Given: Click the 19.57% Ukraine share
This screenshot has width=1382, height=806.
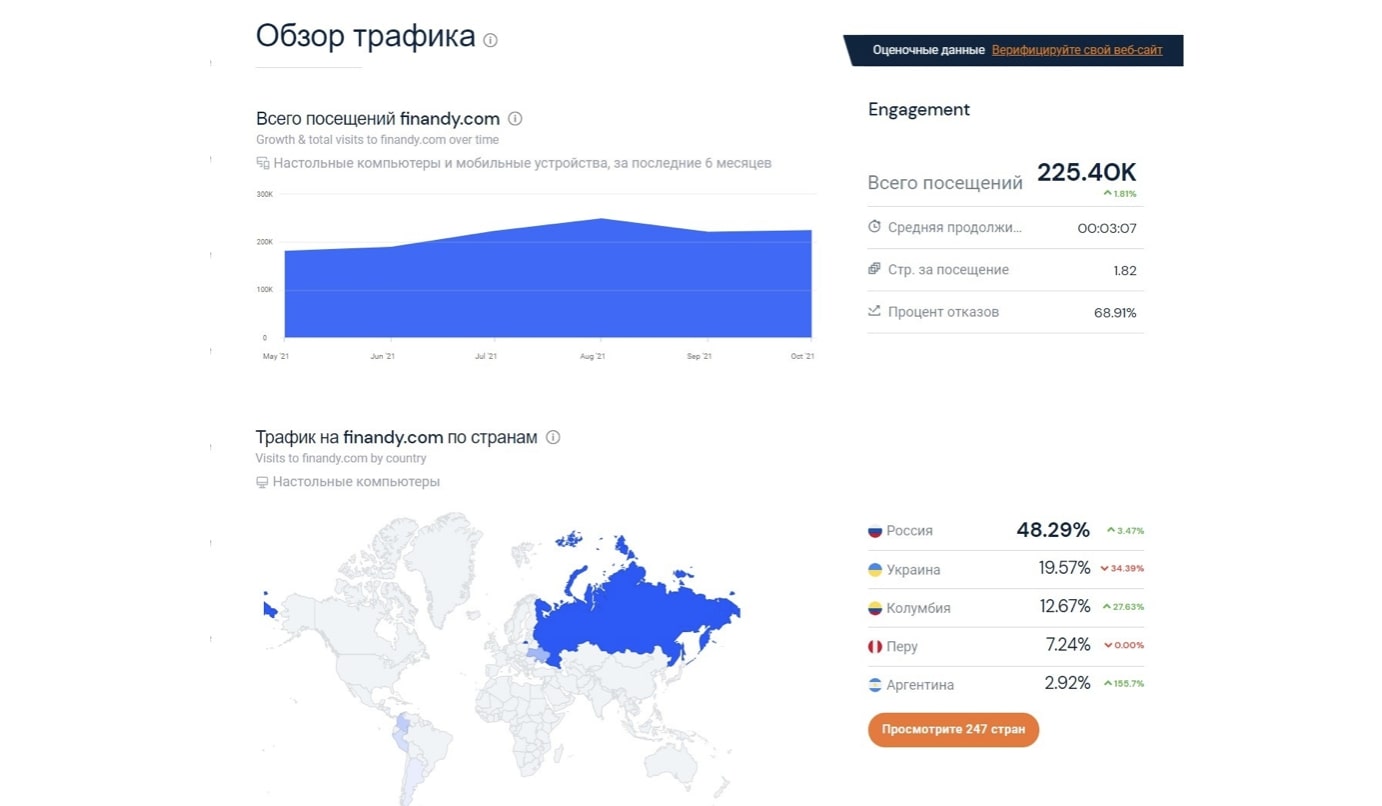Looking at the screenshot, I should point(1064,568).
